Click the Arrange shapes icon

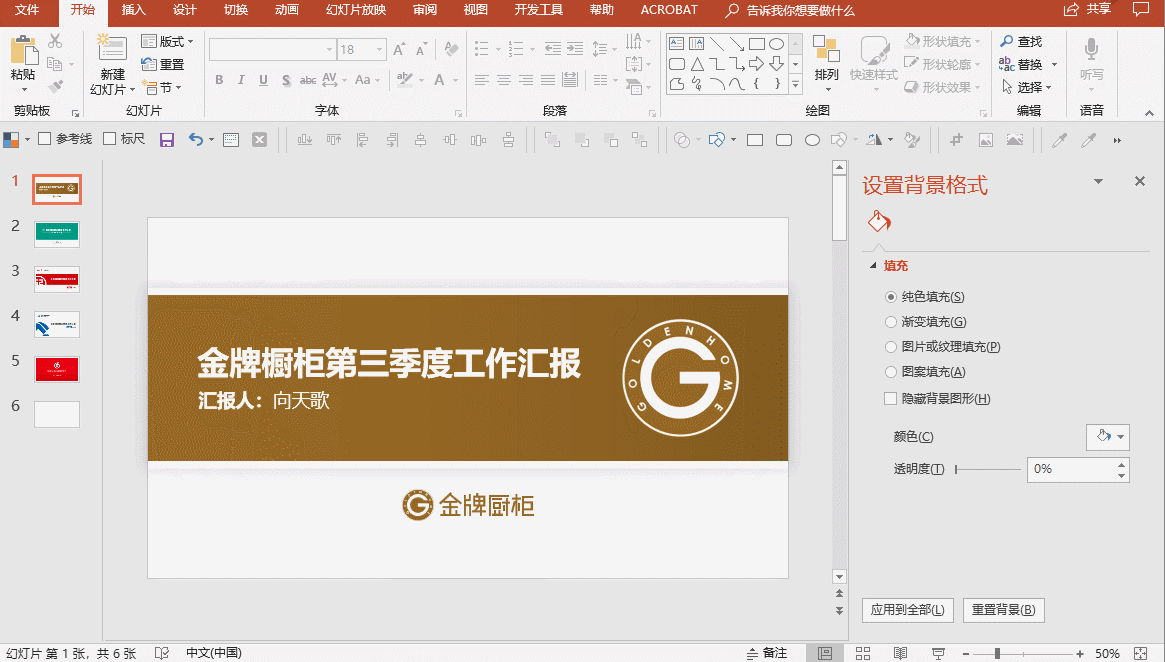point(826,52)
